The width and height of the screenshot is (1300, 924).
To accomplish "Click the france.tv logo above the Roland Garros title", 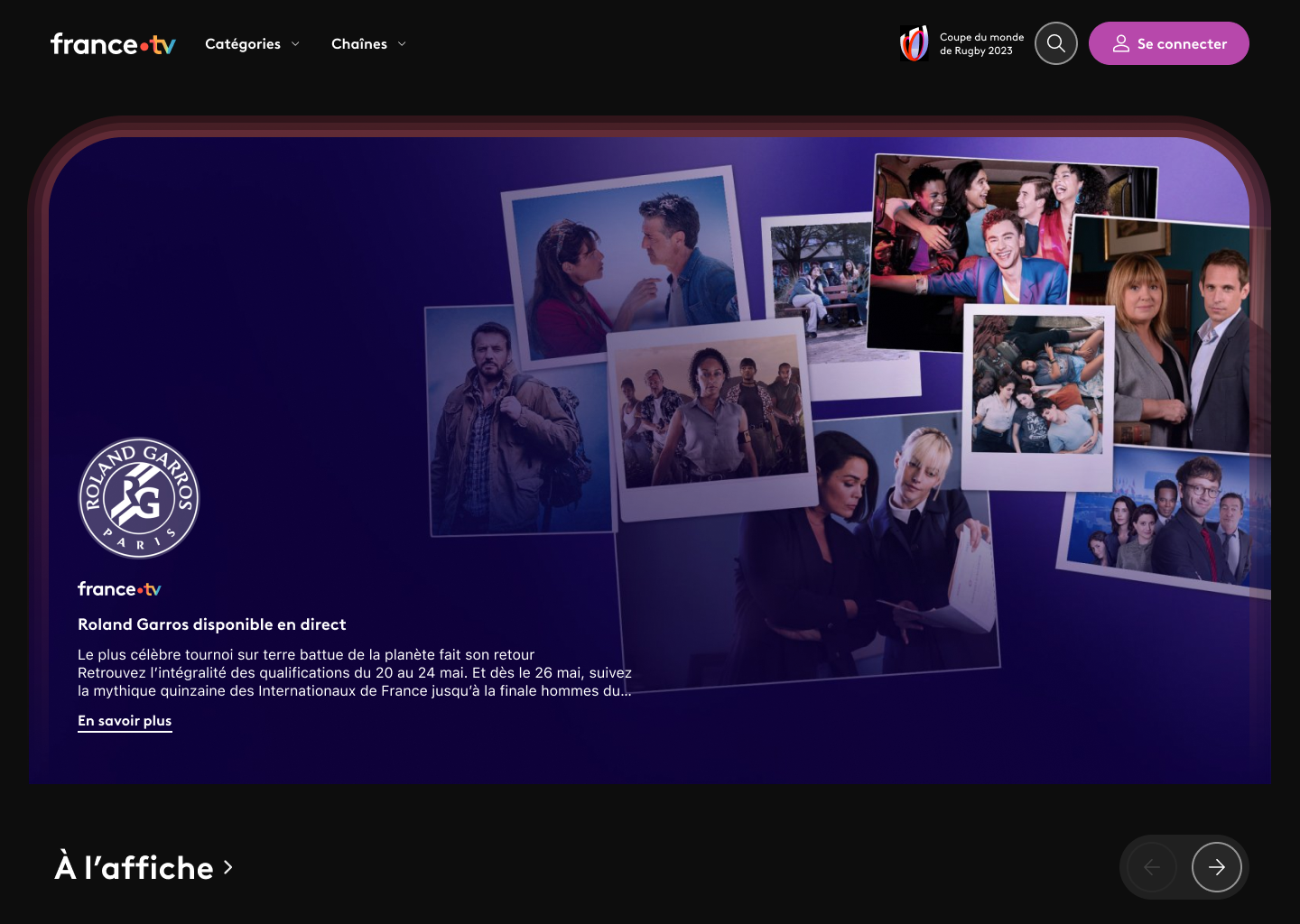I will point(119,589).
